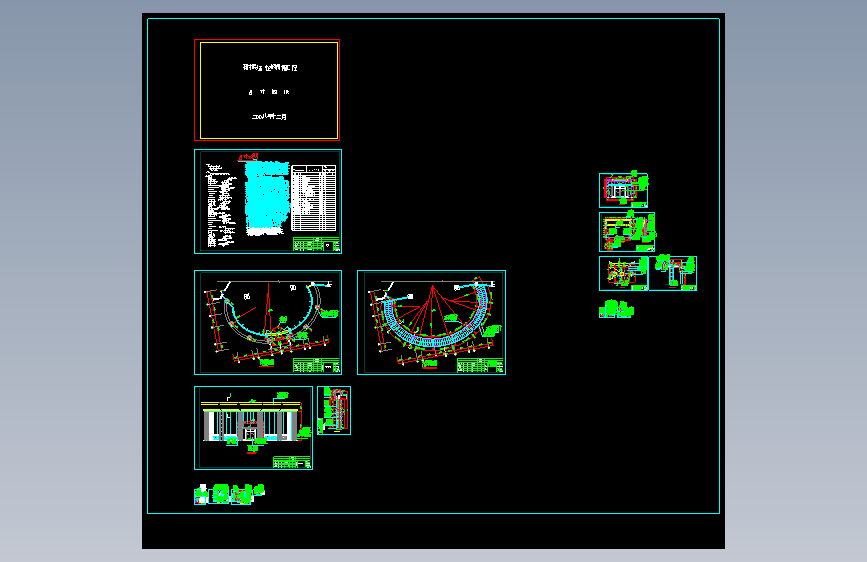Open the right semicircular plan with hatched arc
This screenshot has width=867, height=562.
pos(431,322)
